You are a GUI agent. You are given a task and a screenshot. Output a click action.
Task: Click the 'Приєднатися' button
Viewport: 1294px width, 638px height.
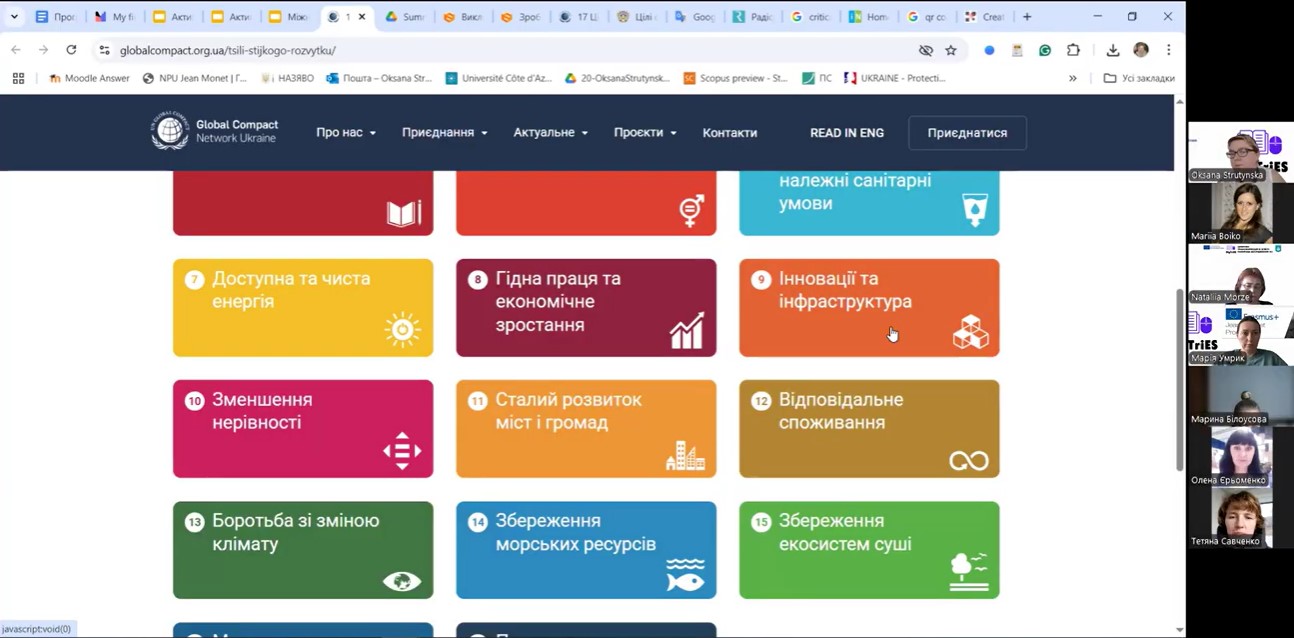(x=967, y=133)
